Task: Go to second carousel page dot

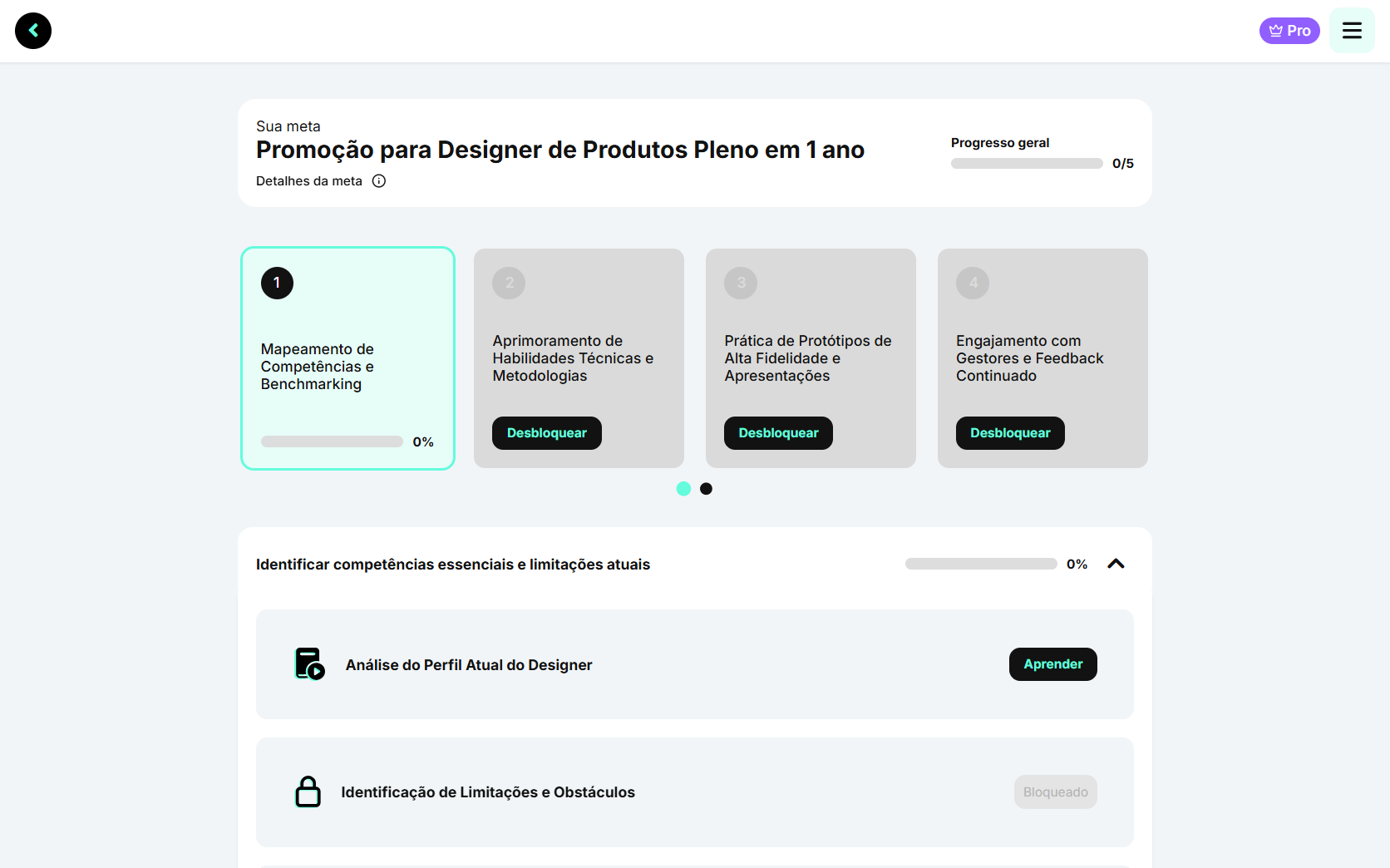Action: coord(706,489)
